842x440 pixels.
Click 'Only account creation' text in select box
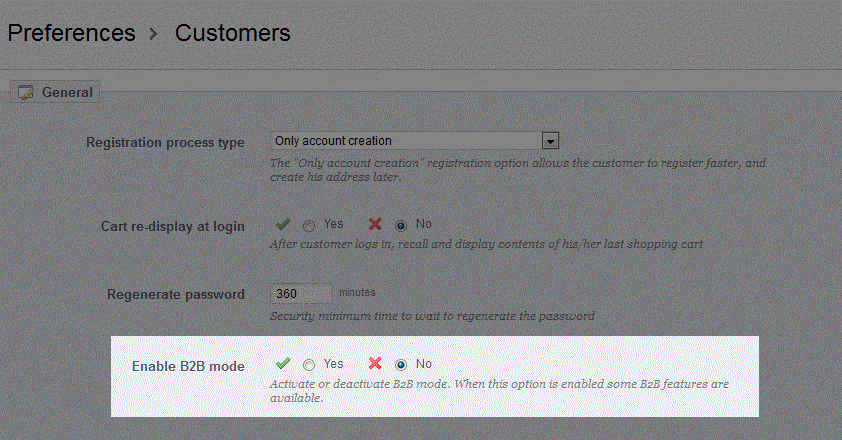pyautogui.click(x=334, y=141)
